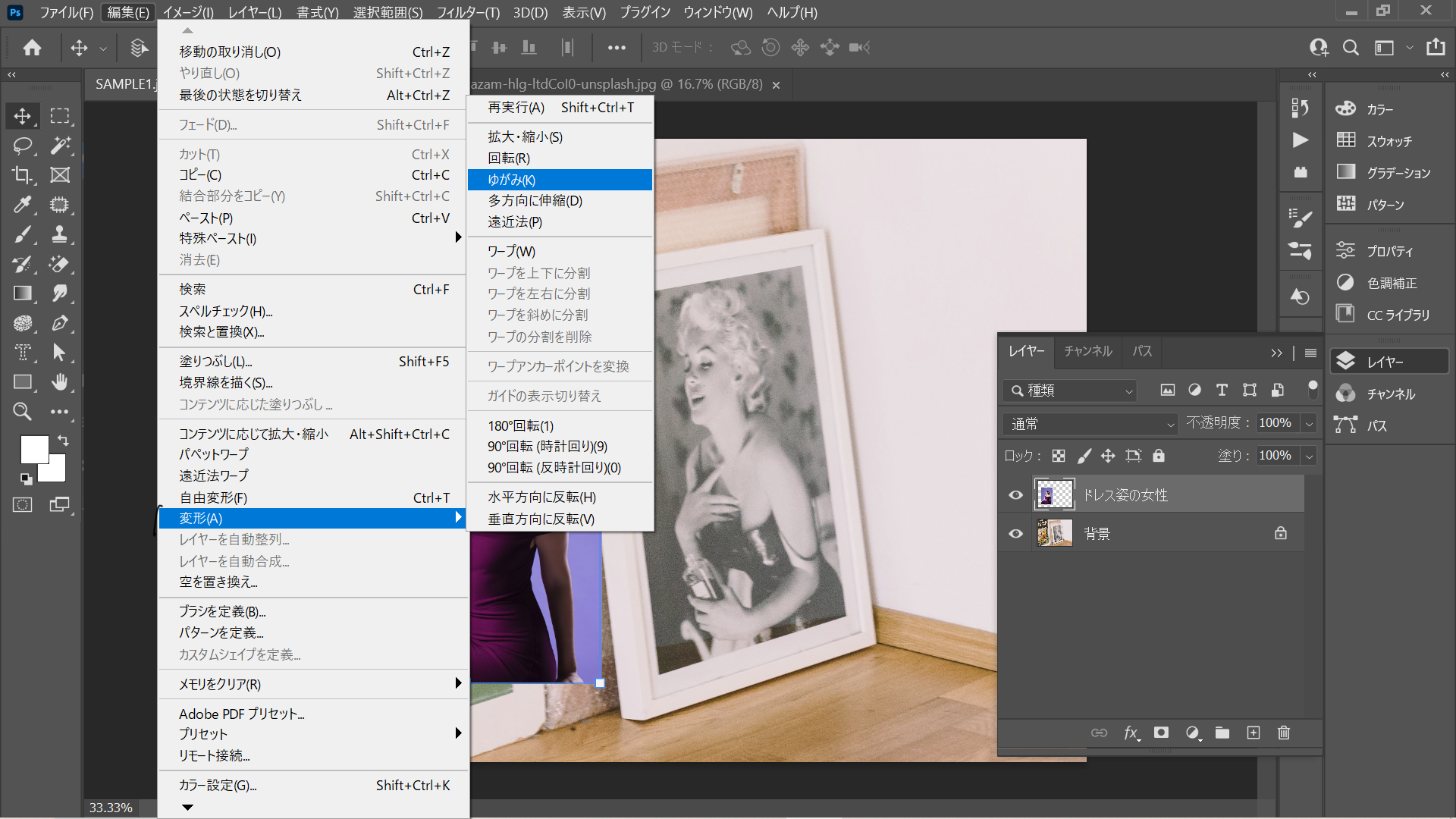
Task: Select the Hand tool
Action: pyautogui.click(x=60, y=382)
